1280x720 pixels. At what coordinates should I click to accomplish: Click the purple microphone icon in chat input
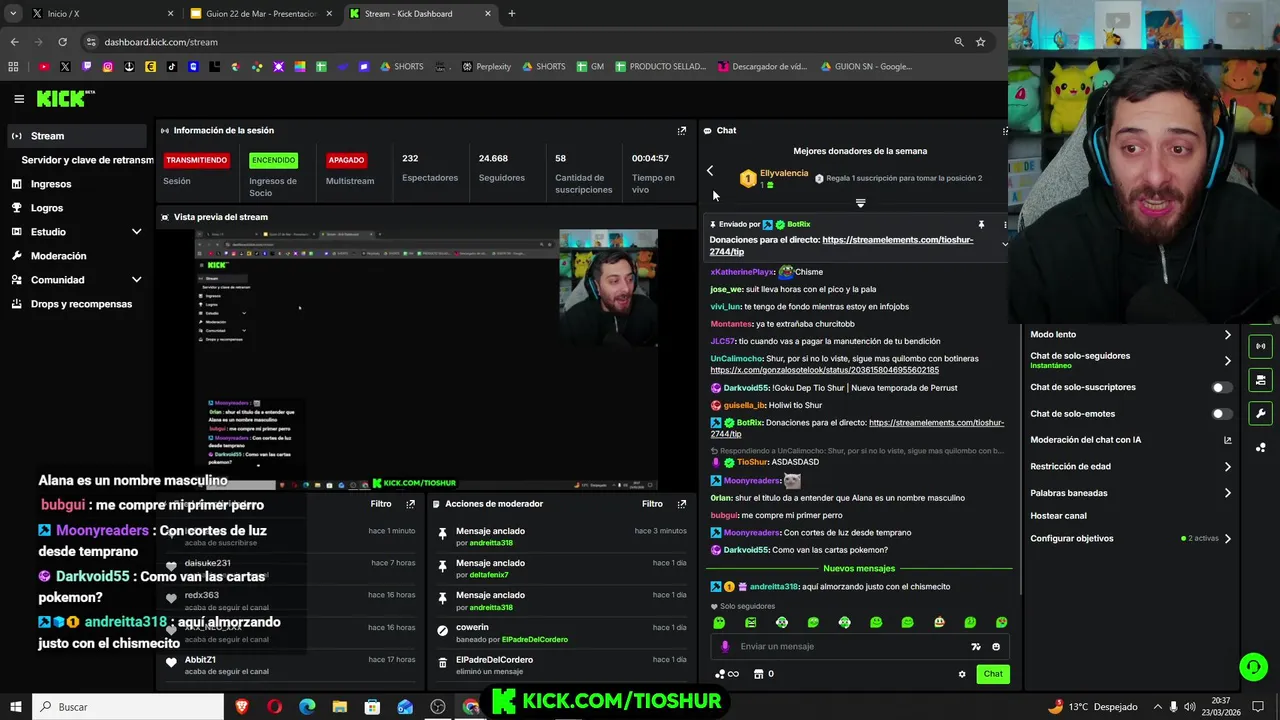[x=725, y=647]
